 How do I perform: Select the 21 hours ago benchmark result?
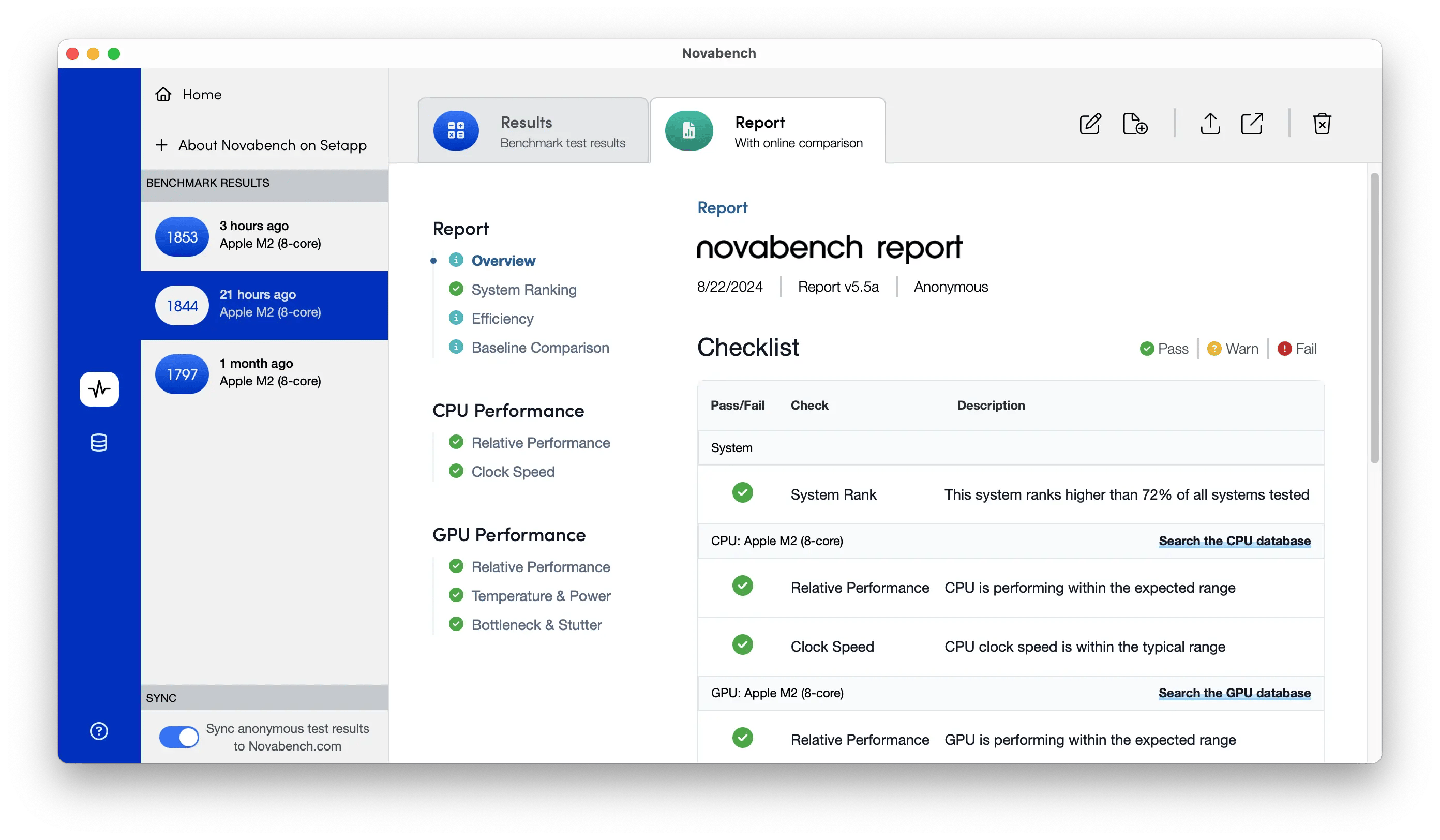(264, 305)
